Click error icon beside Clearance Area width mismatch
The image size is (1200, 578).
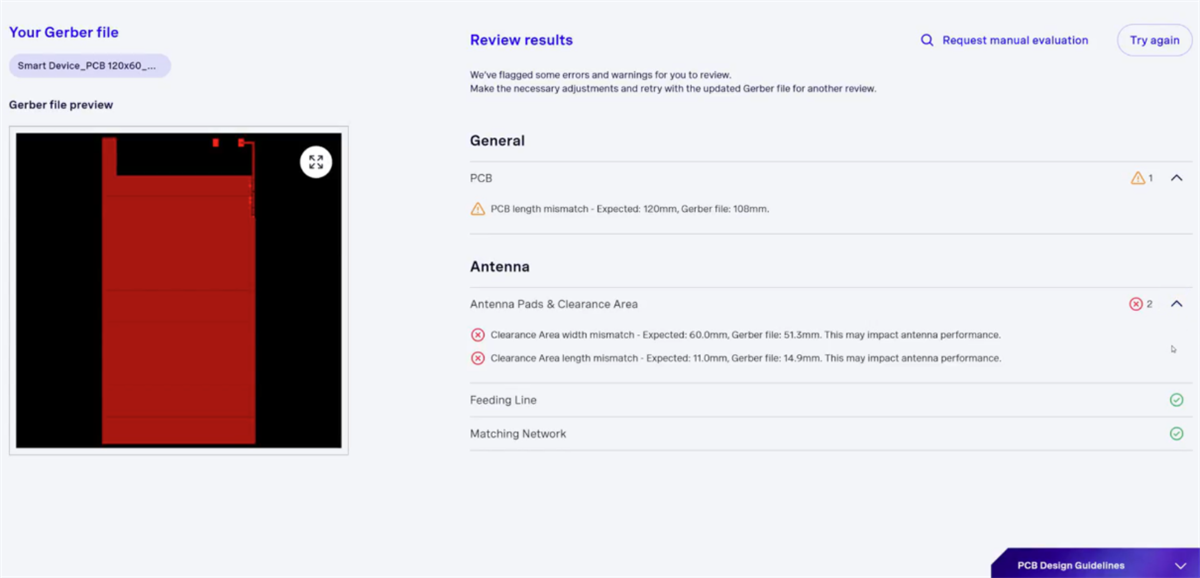tap(478, 335)
